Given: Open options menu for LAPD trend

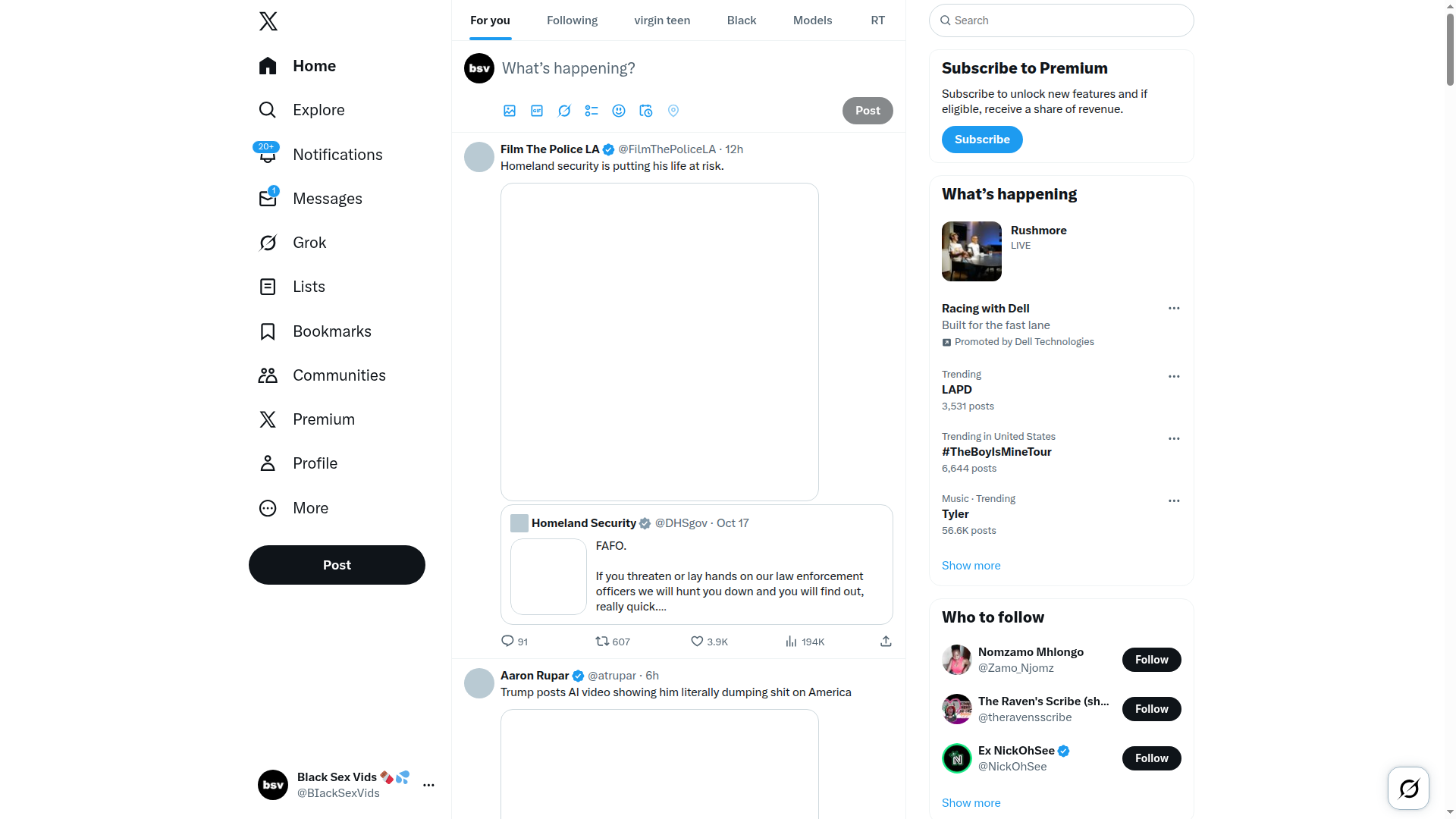Looking at the screenshot, I should [x=1174, y=377].
